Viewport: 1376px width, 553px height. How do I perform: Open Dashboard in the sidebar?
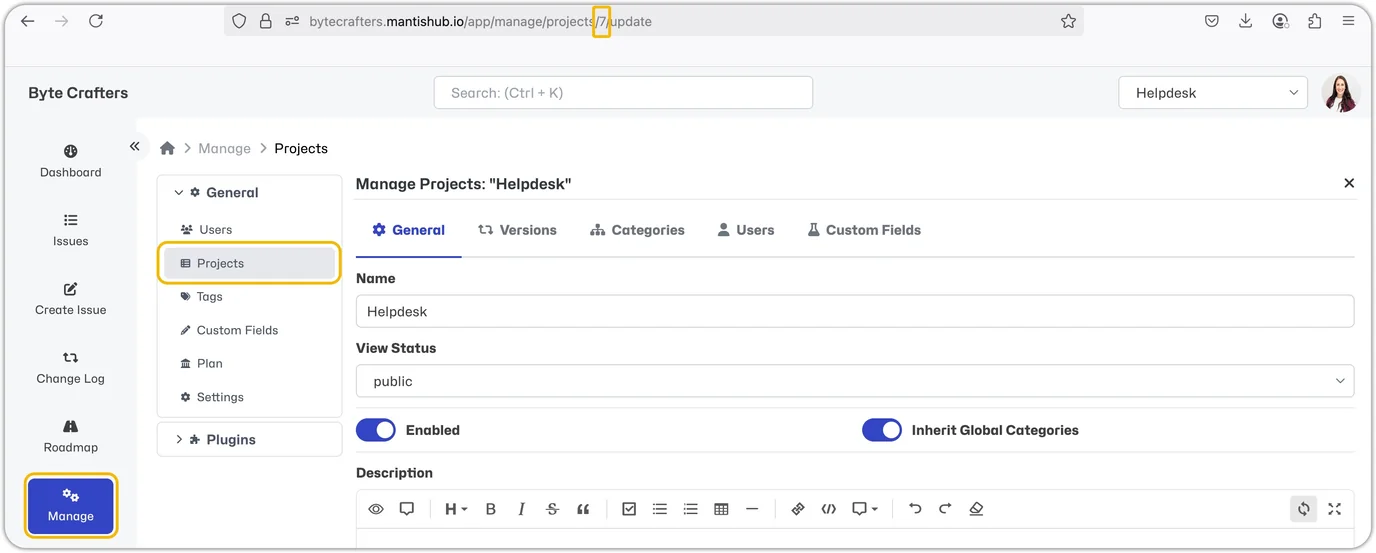tap(70, 161)
